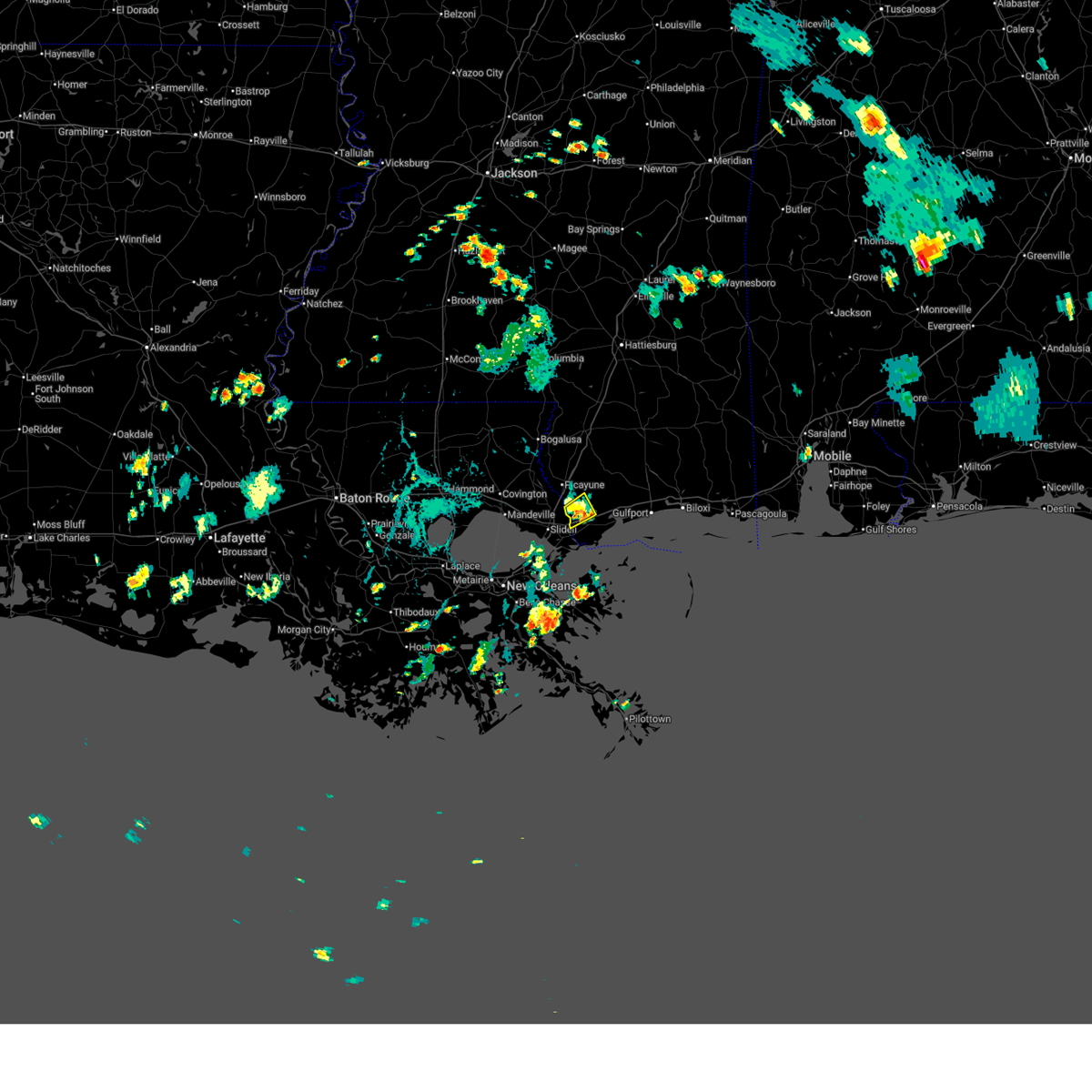Click the Metairie city label
This screenshot has height=1092, width=1092.
pyautogui.click(x=470, y=580)
